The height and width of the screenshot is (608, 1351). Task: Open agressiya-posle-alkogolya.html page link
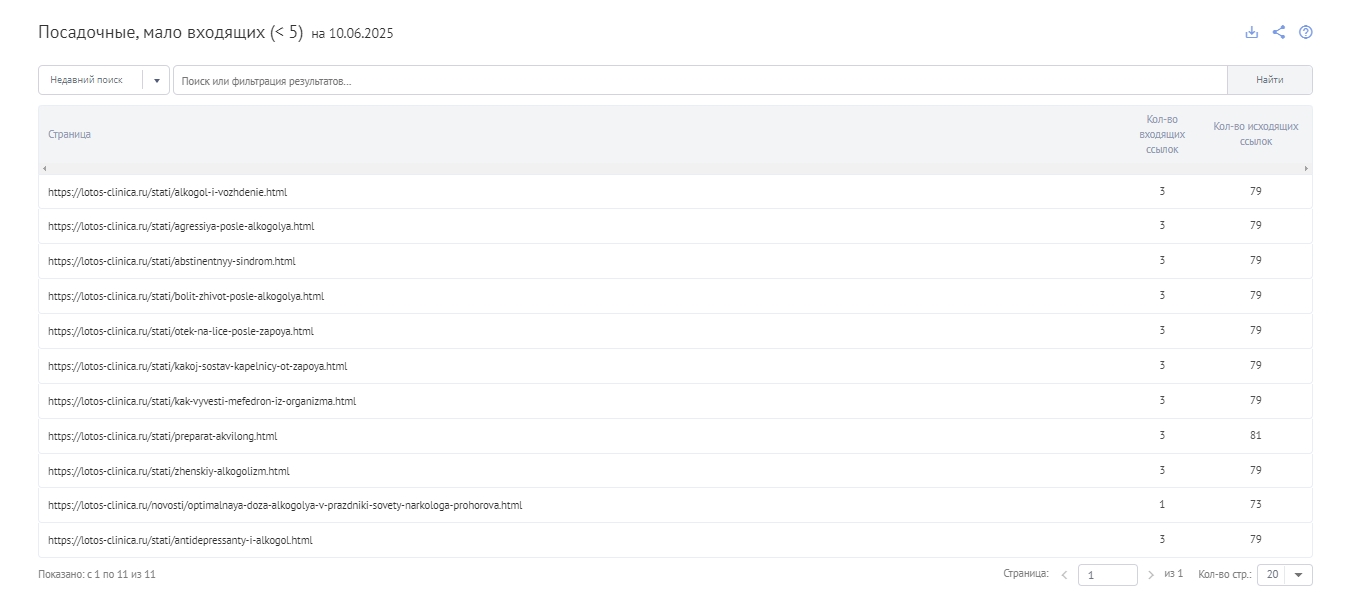tap(181, 226)
